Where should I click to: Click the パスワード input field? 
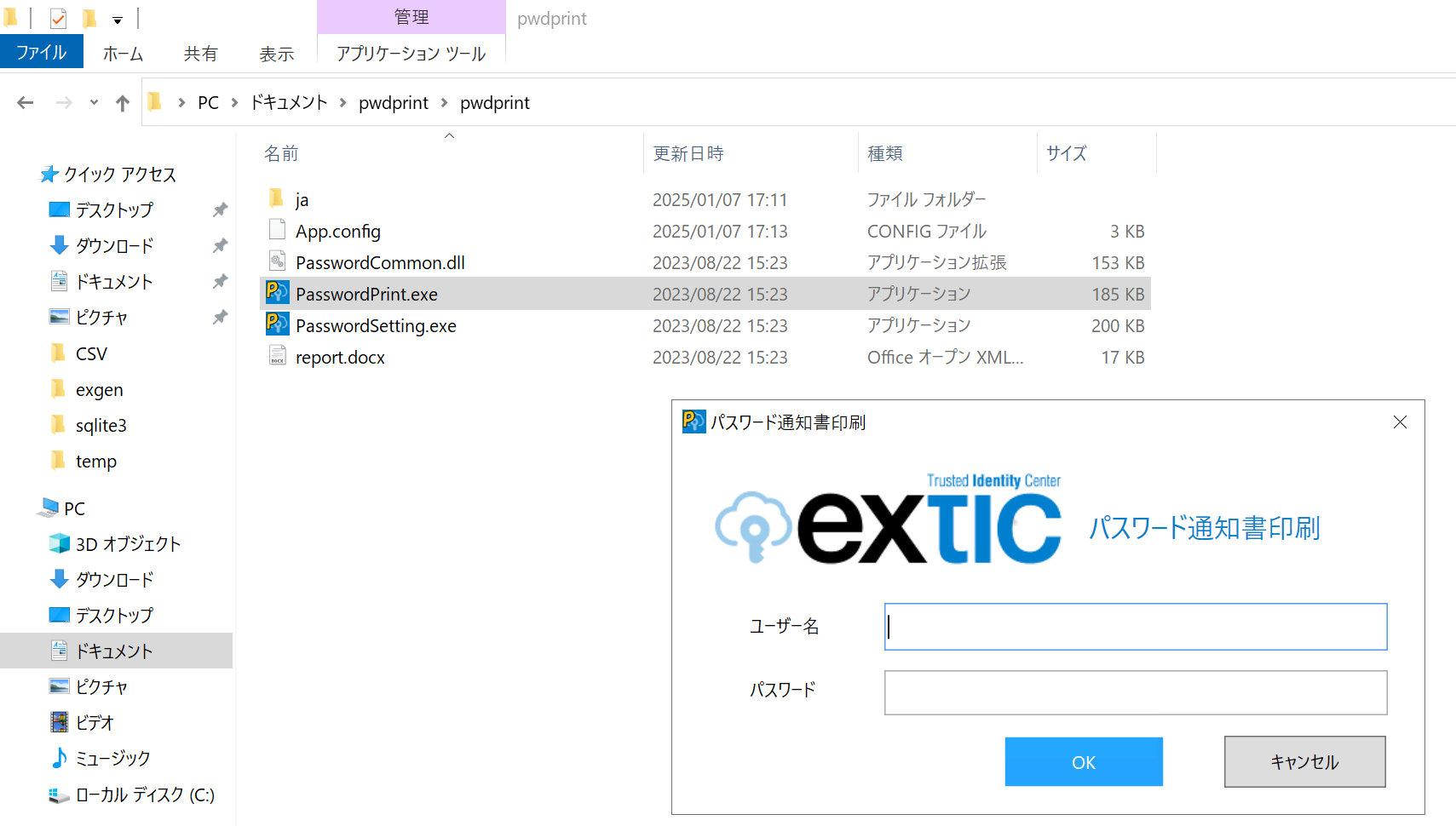[1136, 693]
